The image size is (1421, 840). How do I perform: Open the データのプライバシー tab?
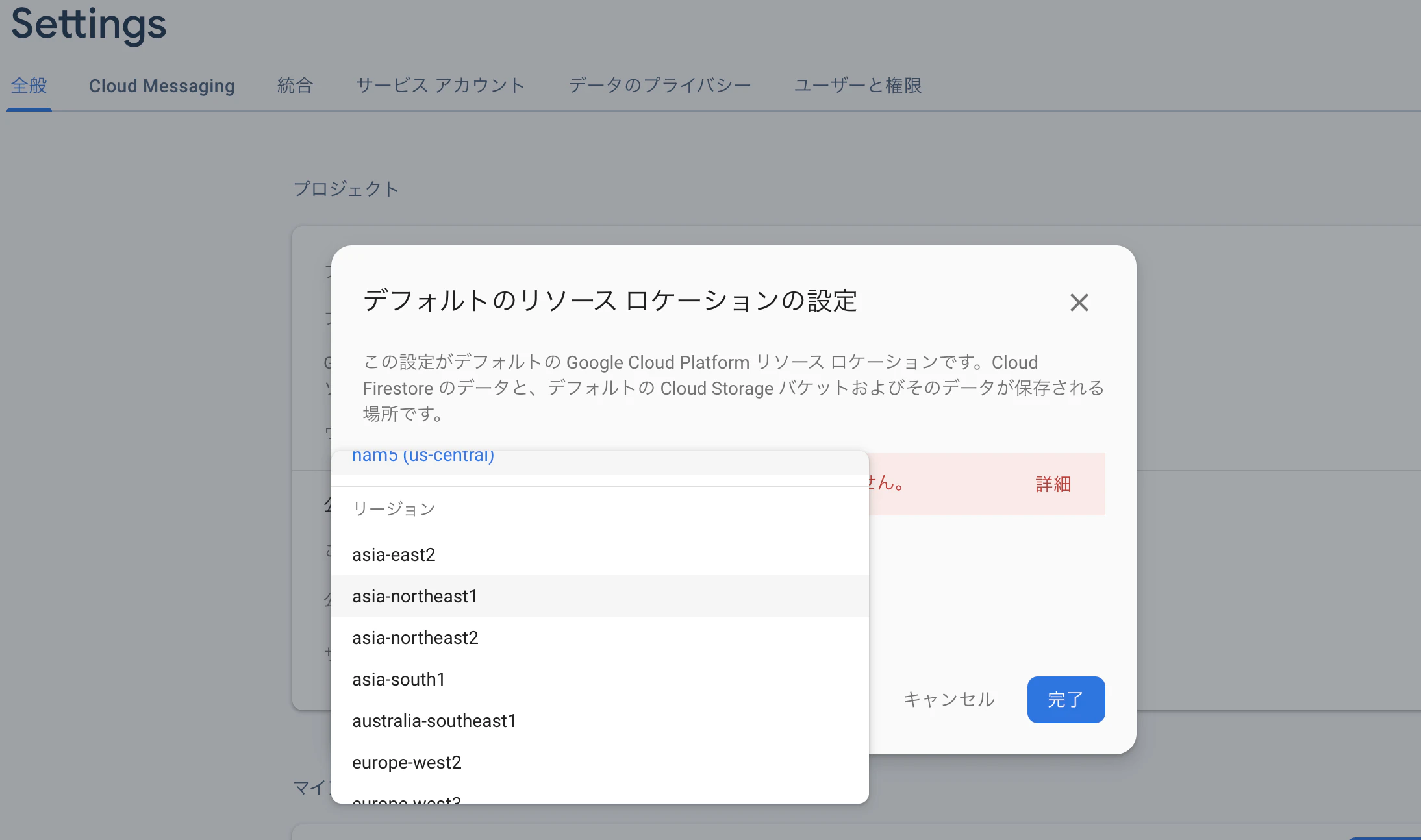coord(660,86)
